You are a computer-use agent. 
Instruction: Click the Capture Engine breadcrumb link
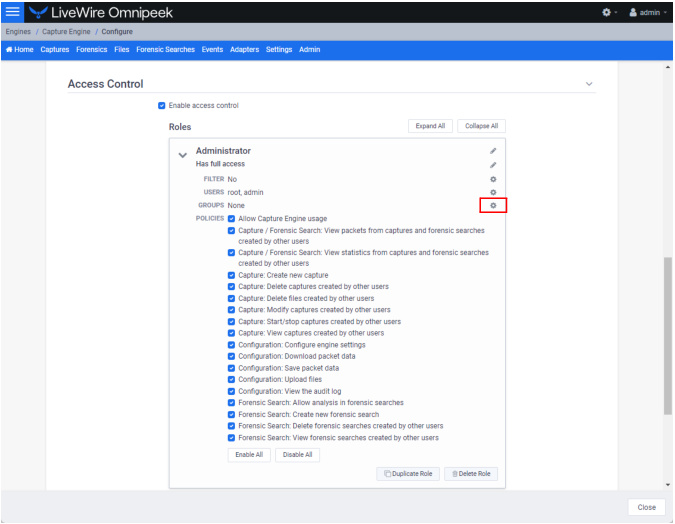tap(66, 32)
